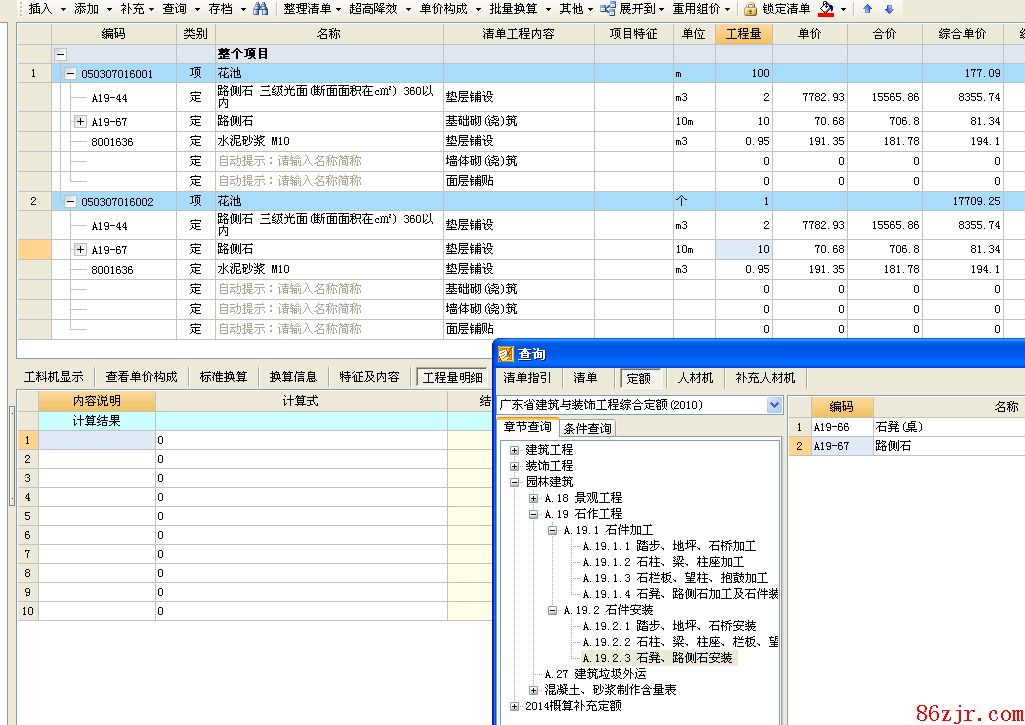This screenshot has width=1025, height=725.
Task: Expand the 建筑工程 tree node
Action: tap(515, 450)
